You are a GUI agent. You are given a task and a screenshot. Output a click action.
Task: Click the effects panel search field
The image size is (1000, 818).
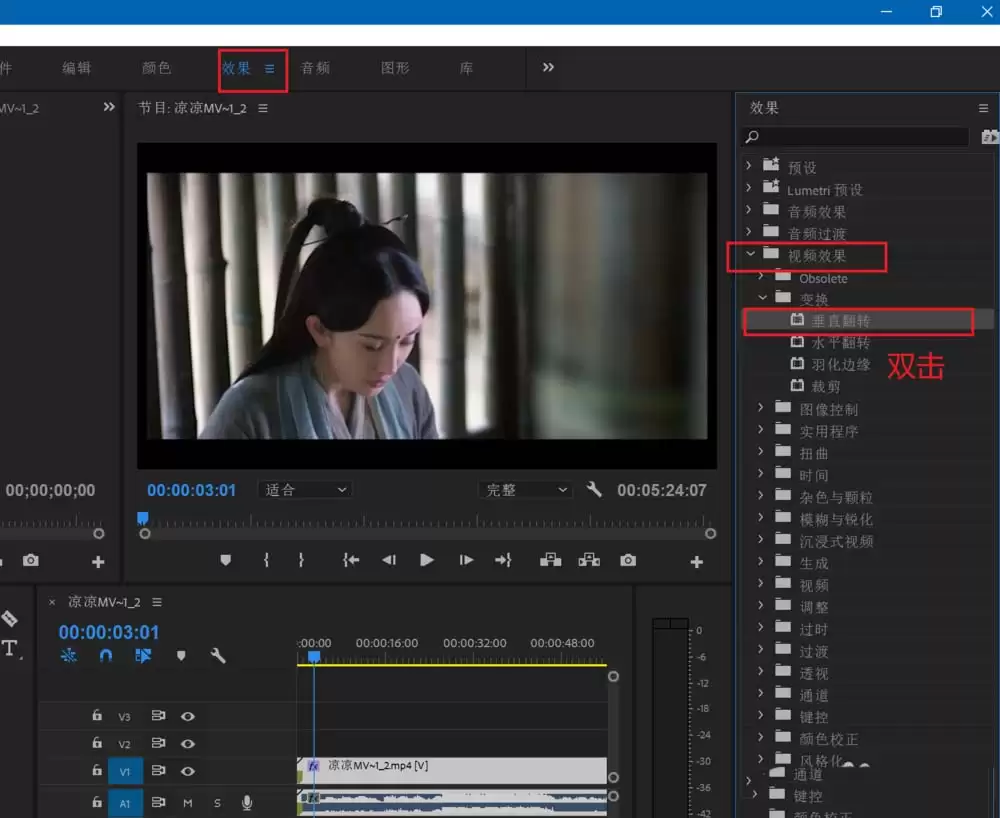pyautogui.click(x=855, y=136)
